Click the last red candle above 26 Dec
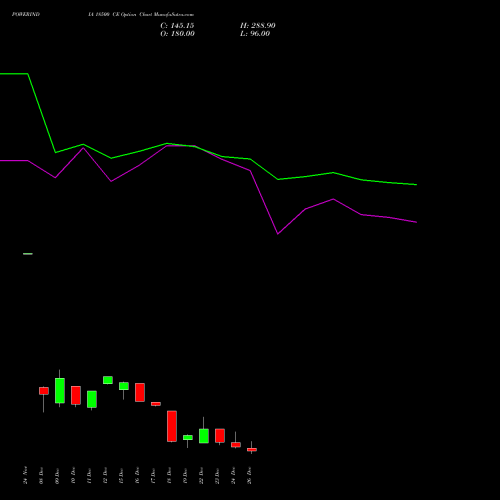Image resolution: width=500 pixels, height=500 pixels. tap(252, 450)
